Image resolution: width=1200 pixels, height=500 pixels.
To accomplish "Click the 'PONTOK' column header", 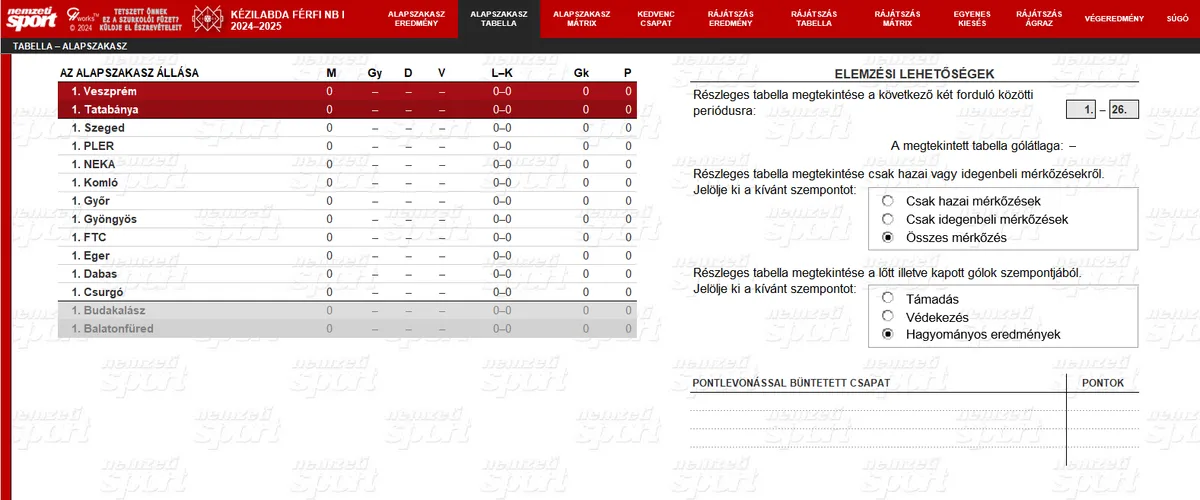I will [1104, 383].
